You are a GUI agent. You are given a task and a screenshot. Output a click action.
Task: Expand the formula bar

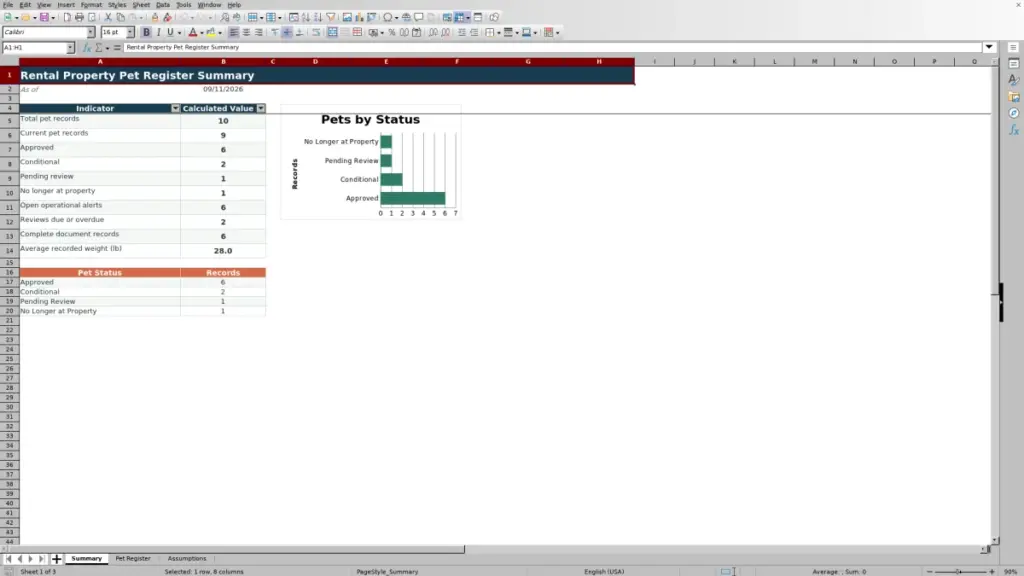989,47
